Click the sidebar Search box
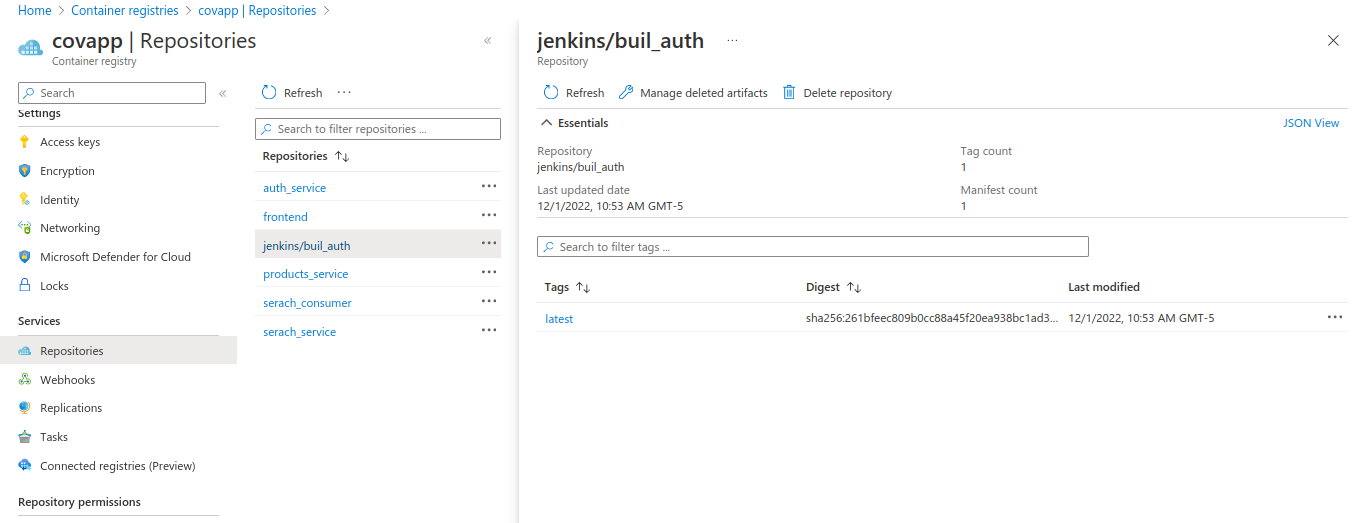Viewport: 1362px width, 523px height. (112, 93)
